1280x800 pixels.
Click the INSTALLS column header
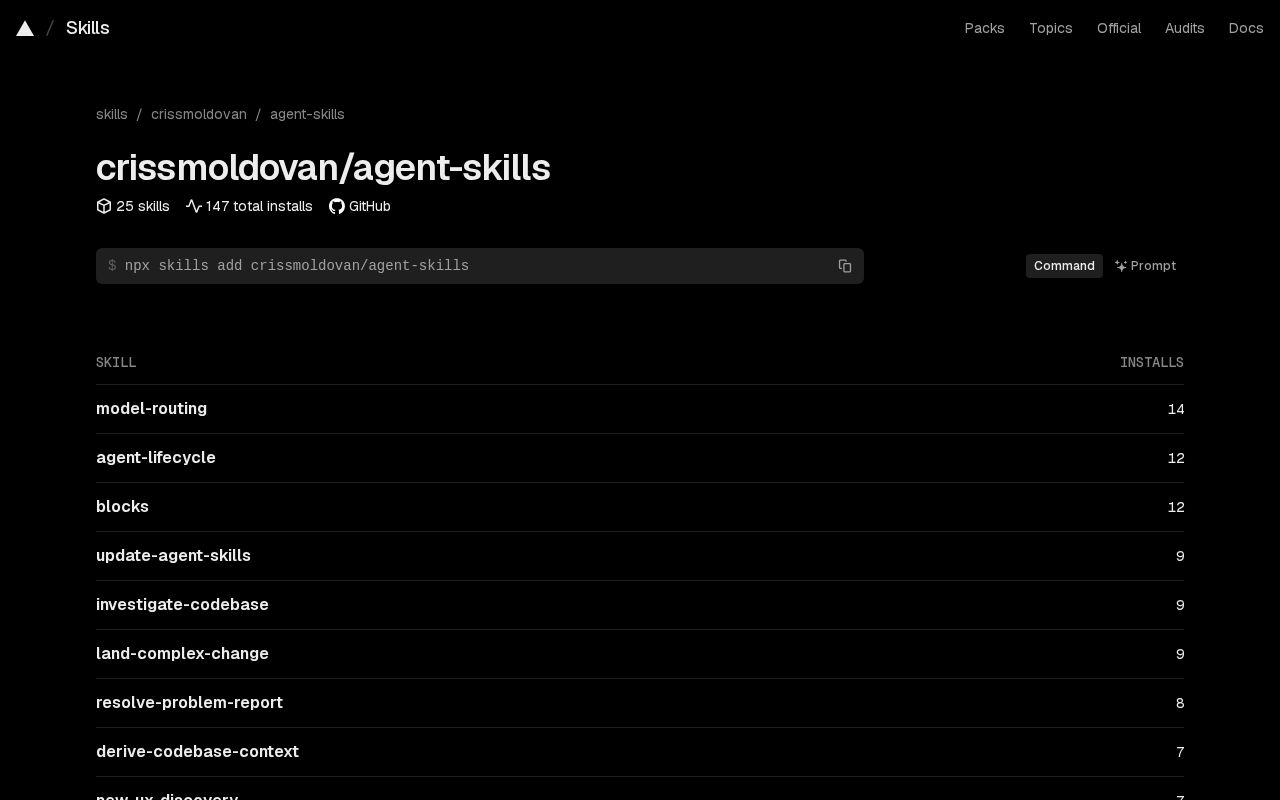[1152, 362]
